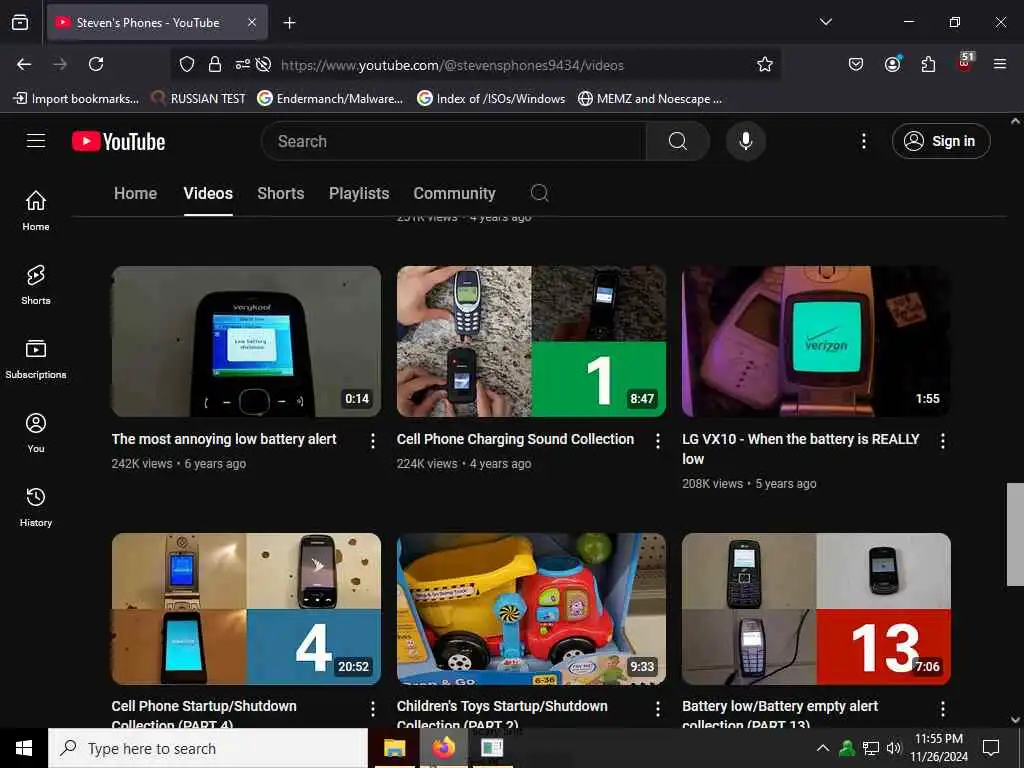Click the page vertical scrollbar thumb

(x=1015, y=534)
